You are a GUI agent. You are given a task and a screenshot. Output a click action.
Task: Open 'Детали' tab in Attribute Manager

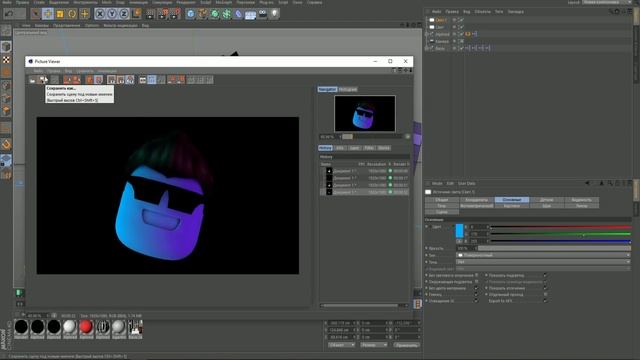click(x=547, y=200)
